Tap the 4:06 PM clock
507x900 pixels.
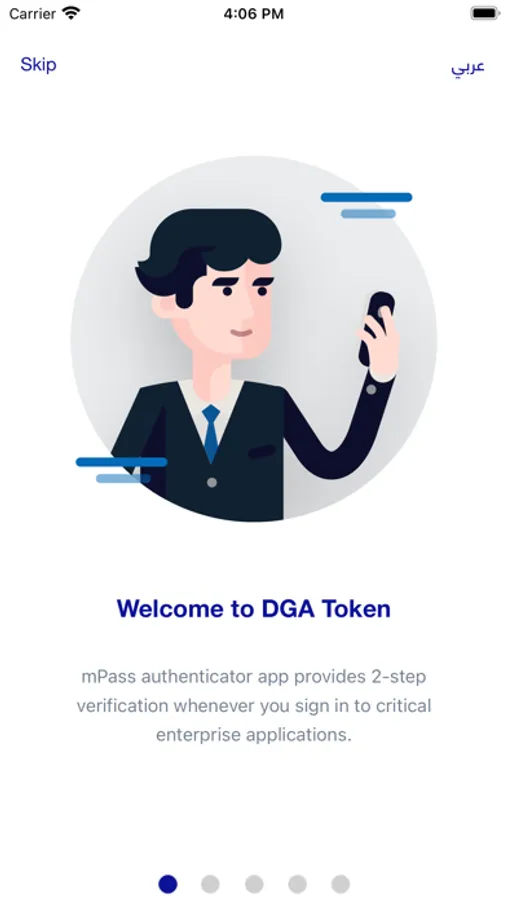point(253,14)
